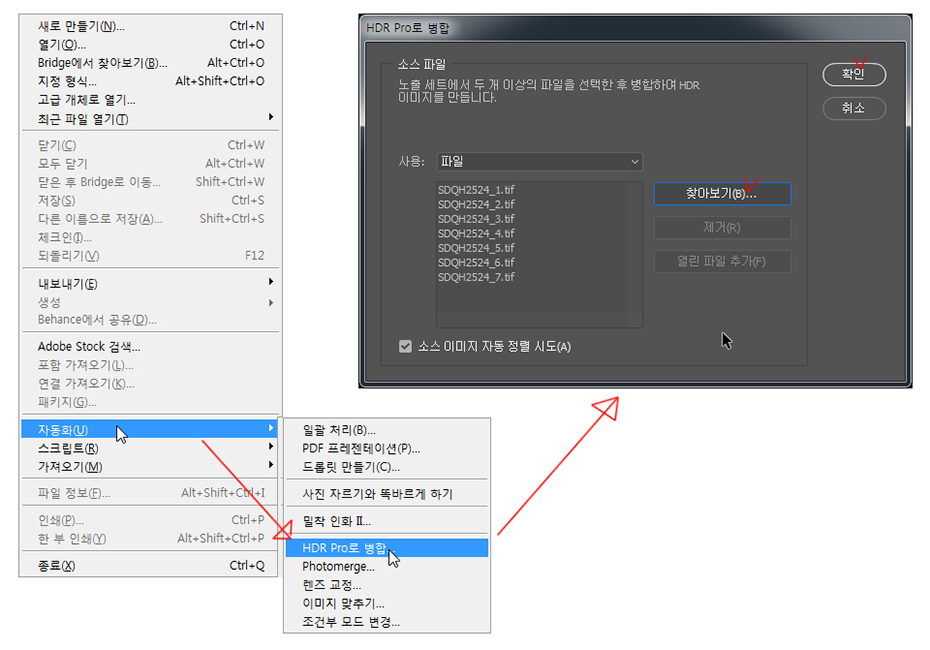This screenshot has width=930, height=650.
Task: Choose 새로 만들기(N) from File menu
Action: coord(151,26)
